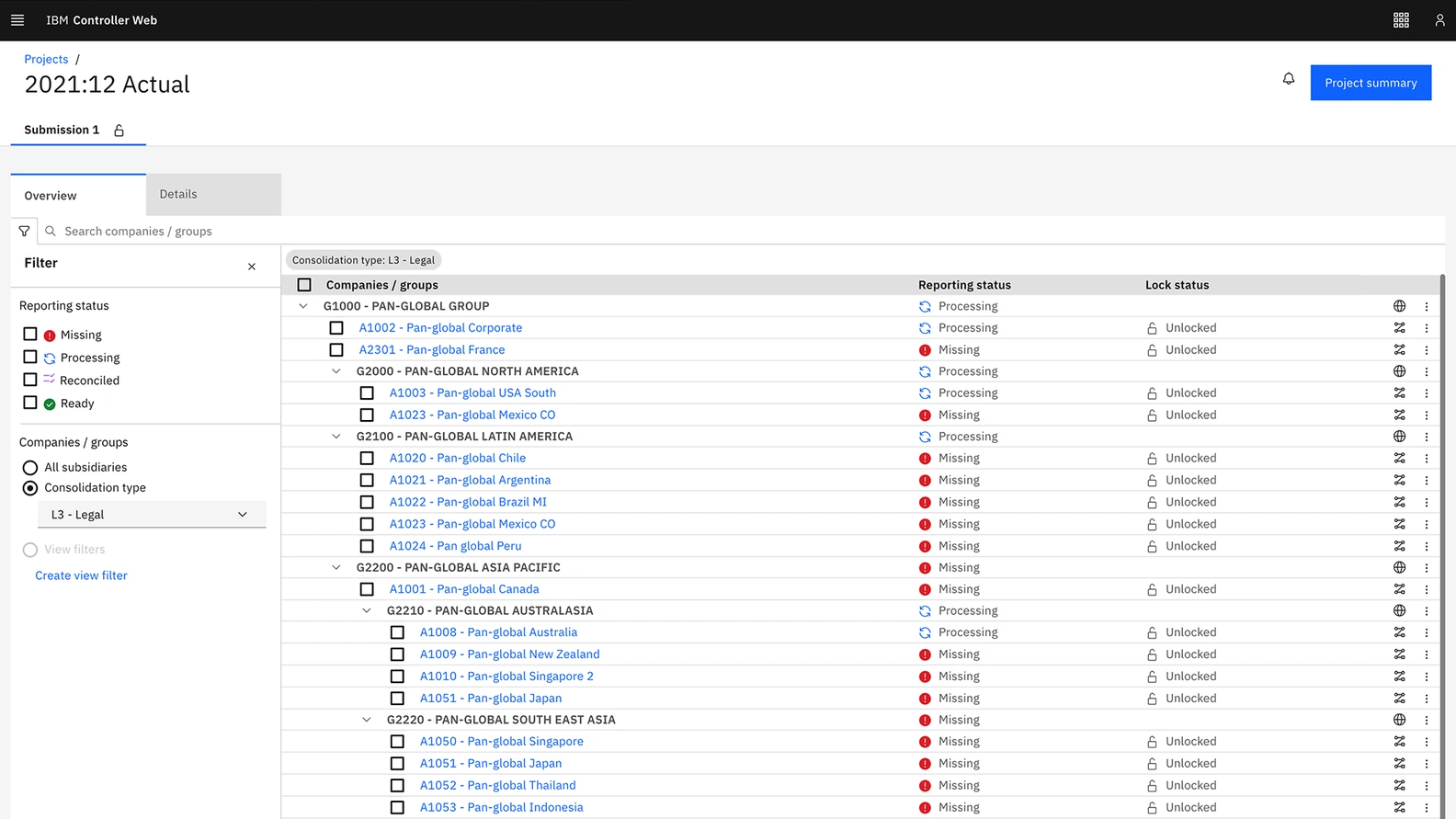Click the intercompany icon on A2301 Pan-global France row
Viewport: 1456px width, 819px height.
coord(1399,350)
